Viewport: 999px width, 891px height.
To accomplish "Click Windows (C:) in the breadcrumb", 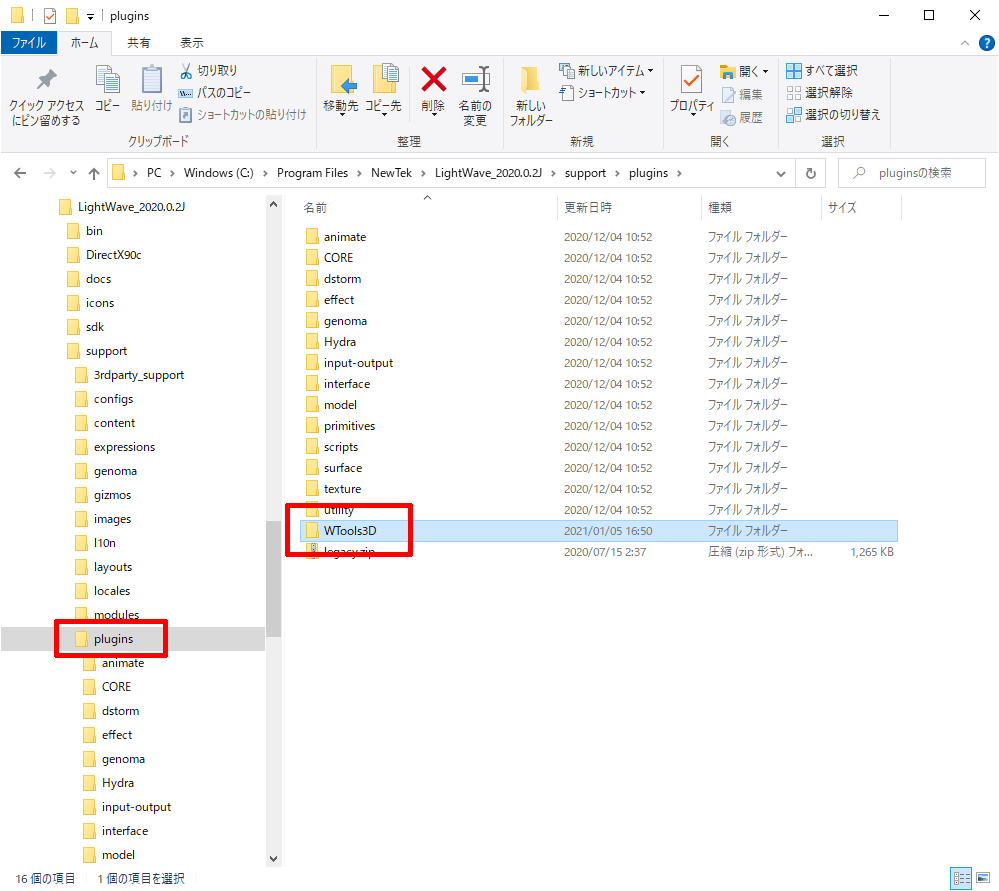I will click(x=219, y=173).
